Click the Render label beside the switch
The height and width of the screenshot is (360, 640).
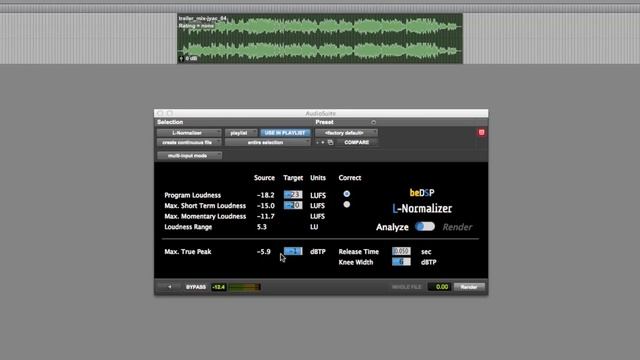(x=457, y=227)
